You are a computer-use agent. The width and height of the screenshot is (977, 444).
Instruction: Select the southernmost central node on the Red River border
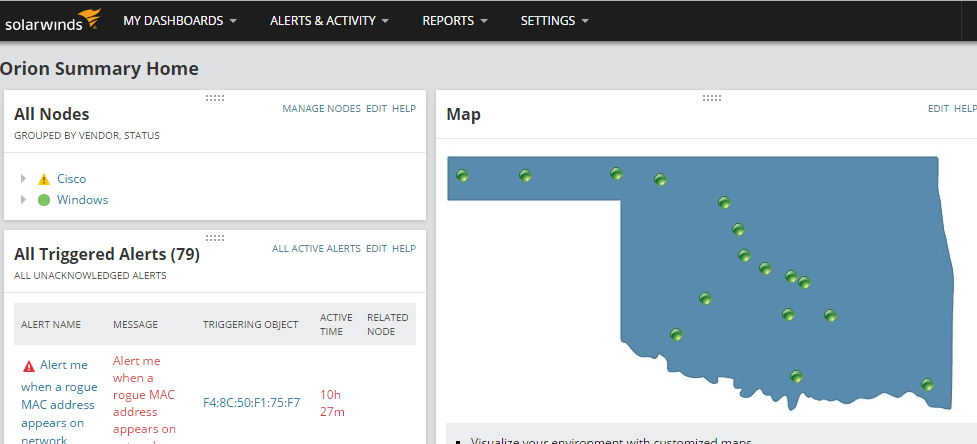(x=796, y=376)
